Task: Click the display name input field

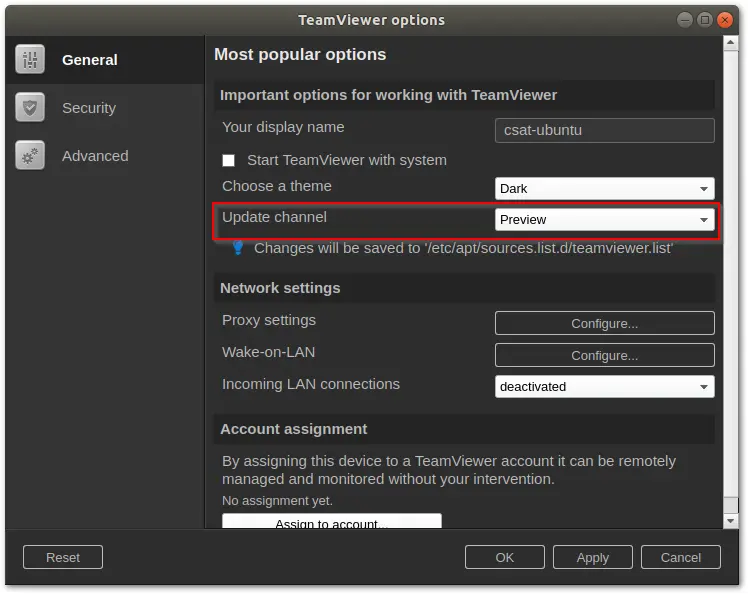Action: [x=604, y=130]
